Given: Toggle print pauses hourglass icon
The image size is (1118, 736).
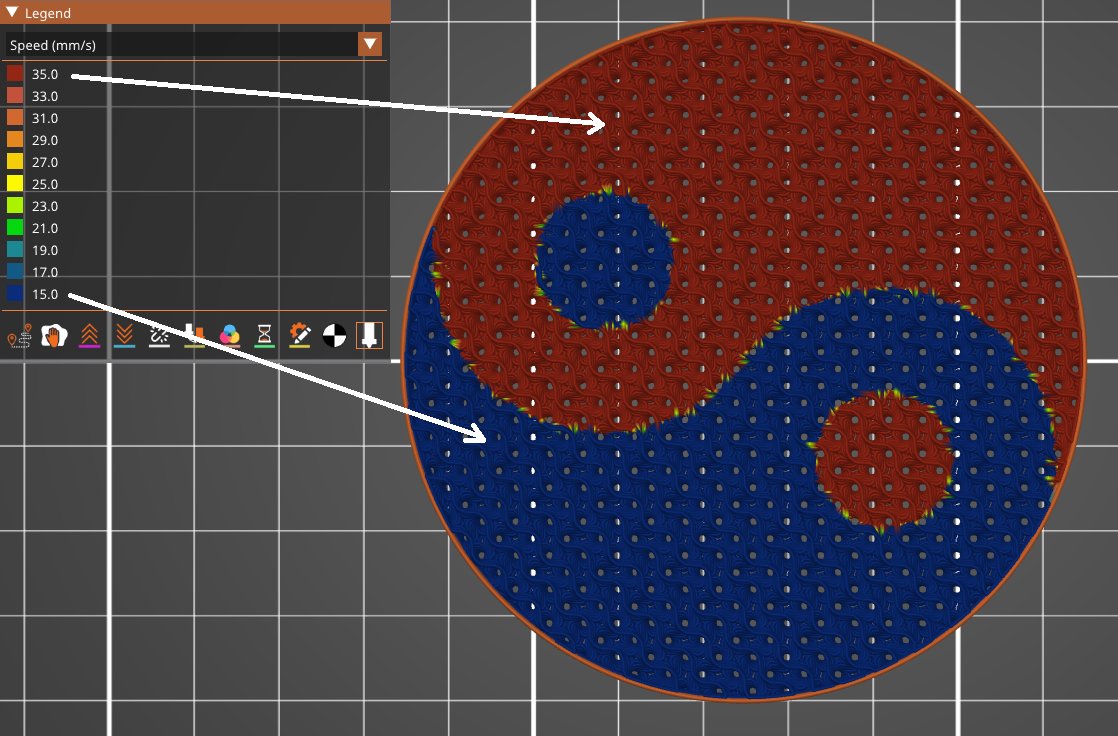Looking at the screenshot, I should tap(265, 335).
